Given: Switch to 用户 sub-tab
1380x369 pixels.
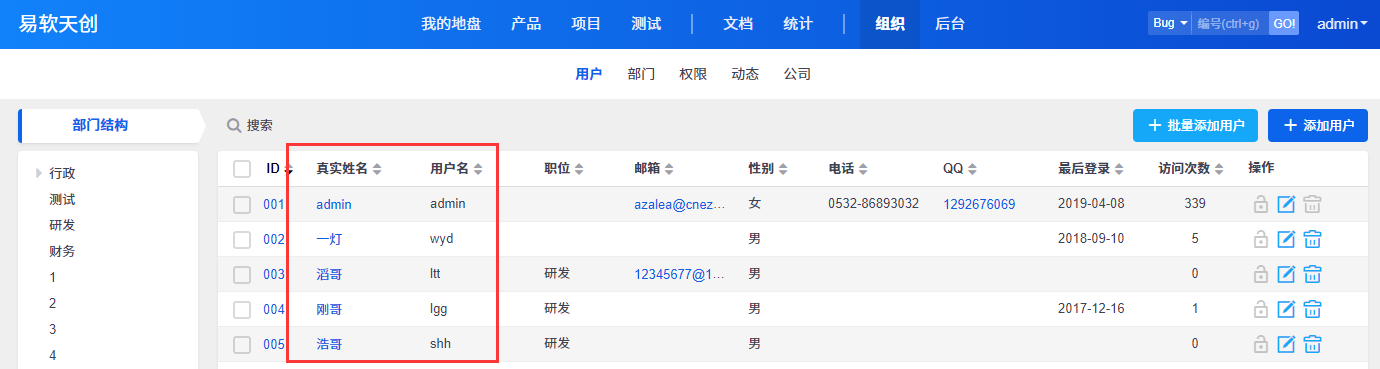Looking at the screenshot, I should tap(589, 74).
